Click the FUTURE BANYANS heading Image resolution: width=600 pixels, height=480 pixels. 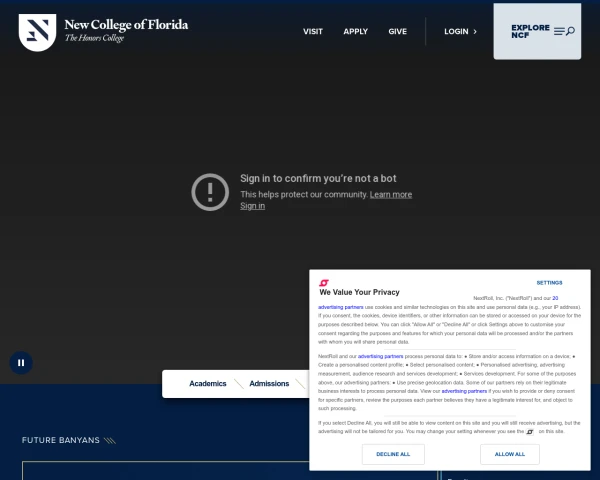[x=61, y=440]
